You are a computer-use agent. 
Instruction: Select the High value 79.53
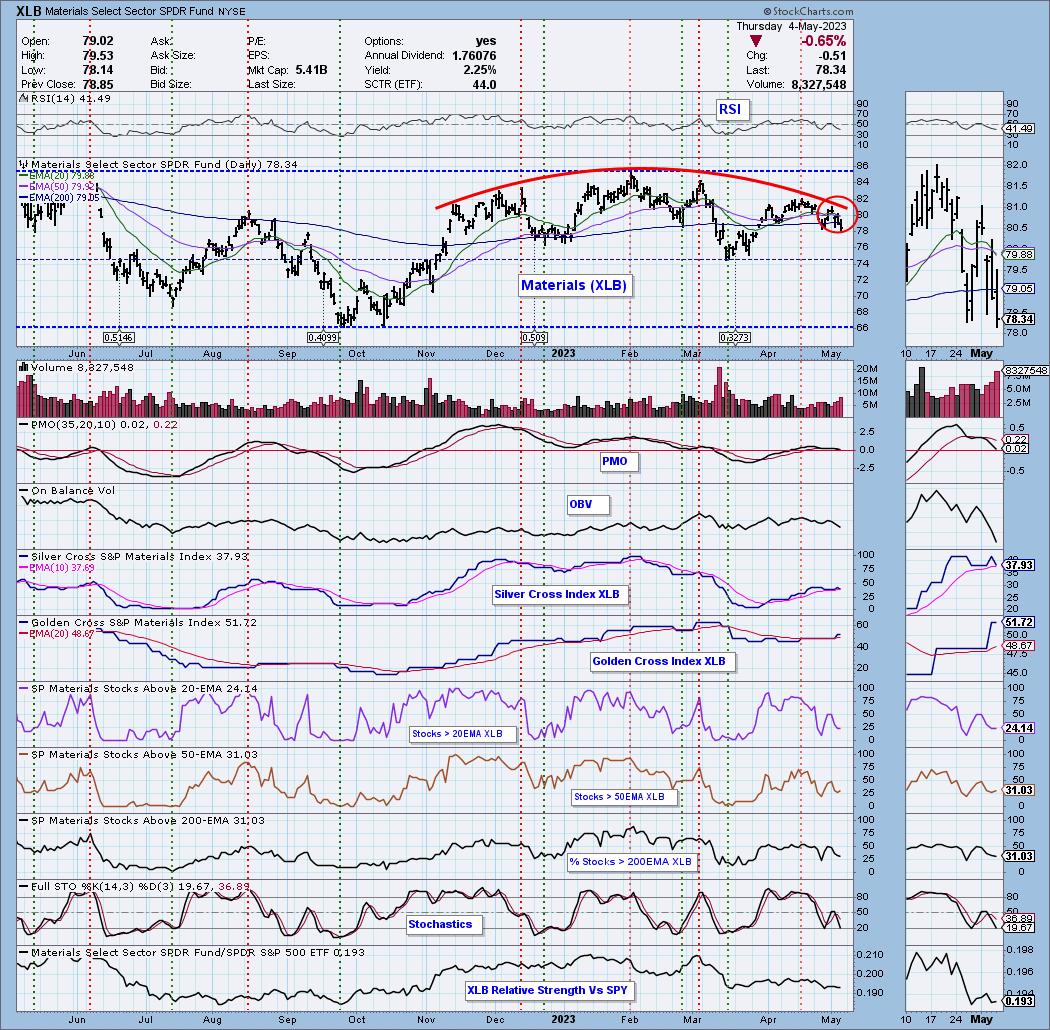click(98, 56)
